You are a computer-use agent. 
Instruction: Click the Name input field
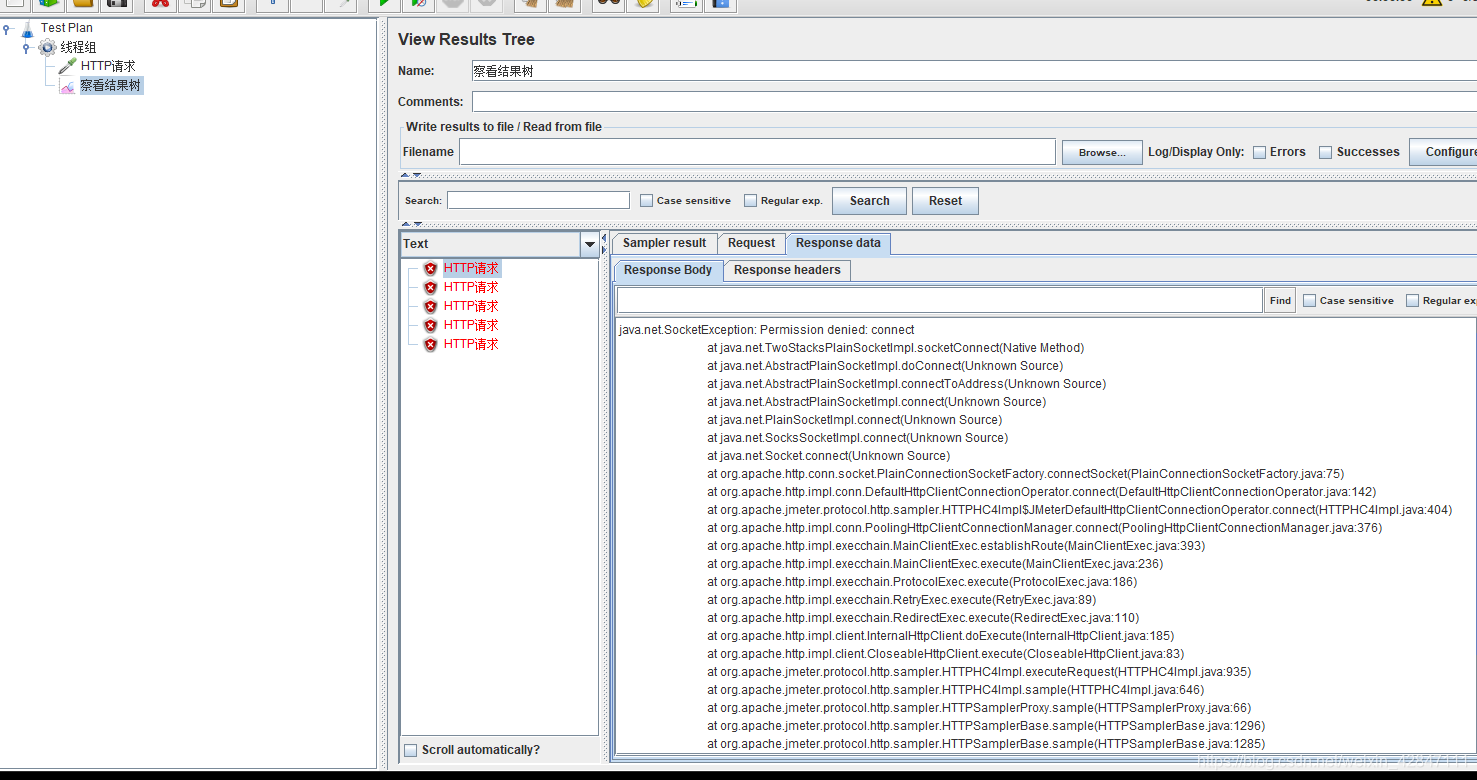coord(974,71)
